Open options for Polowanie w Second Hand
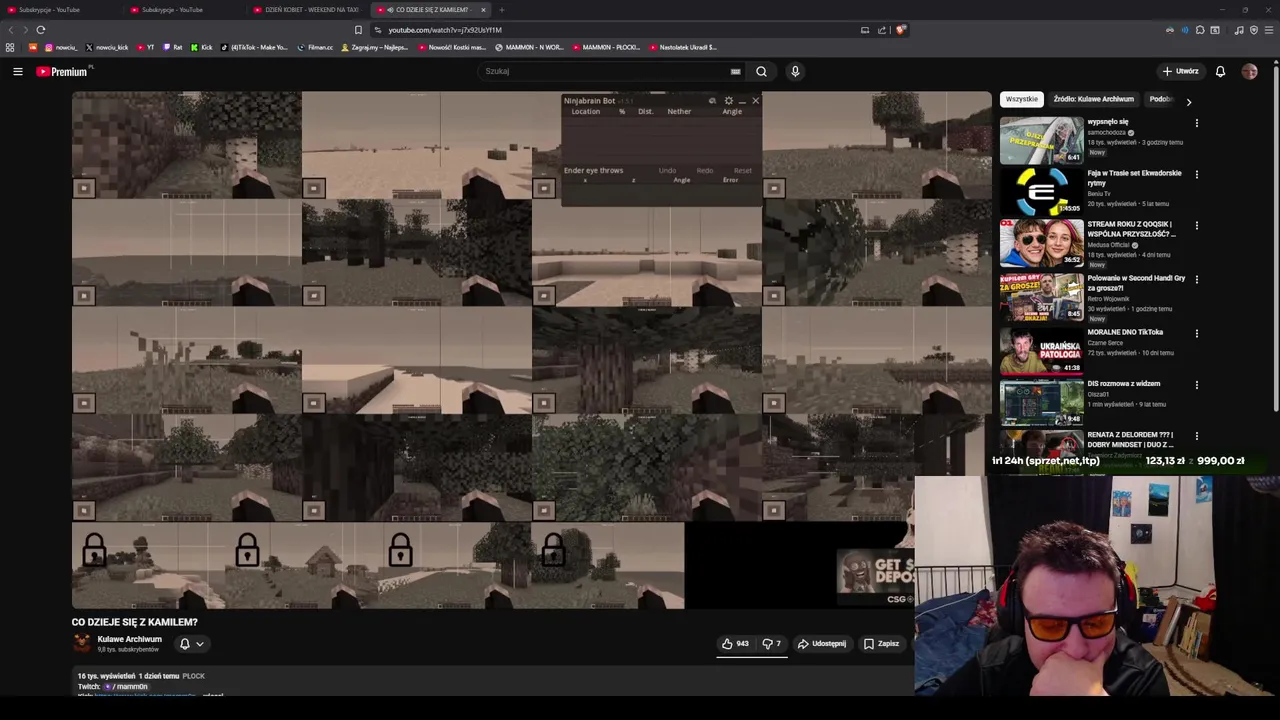Screen dimensions: 1280x720 (x=1196, y=279)
